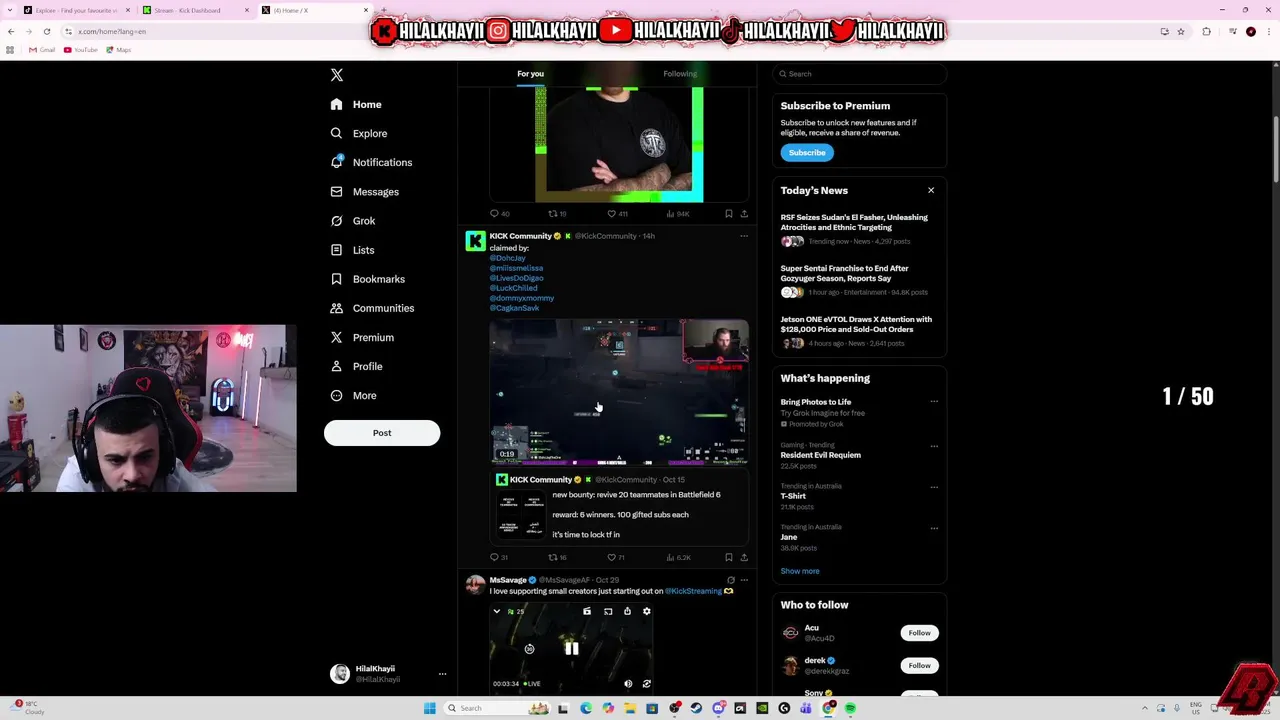Viewport: 1280px width, 720px height.
Task: Dismiss the Today's News panel
Action: (931, 190)
